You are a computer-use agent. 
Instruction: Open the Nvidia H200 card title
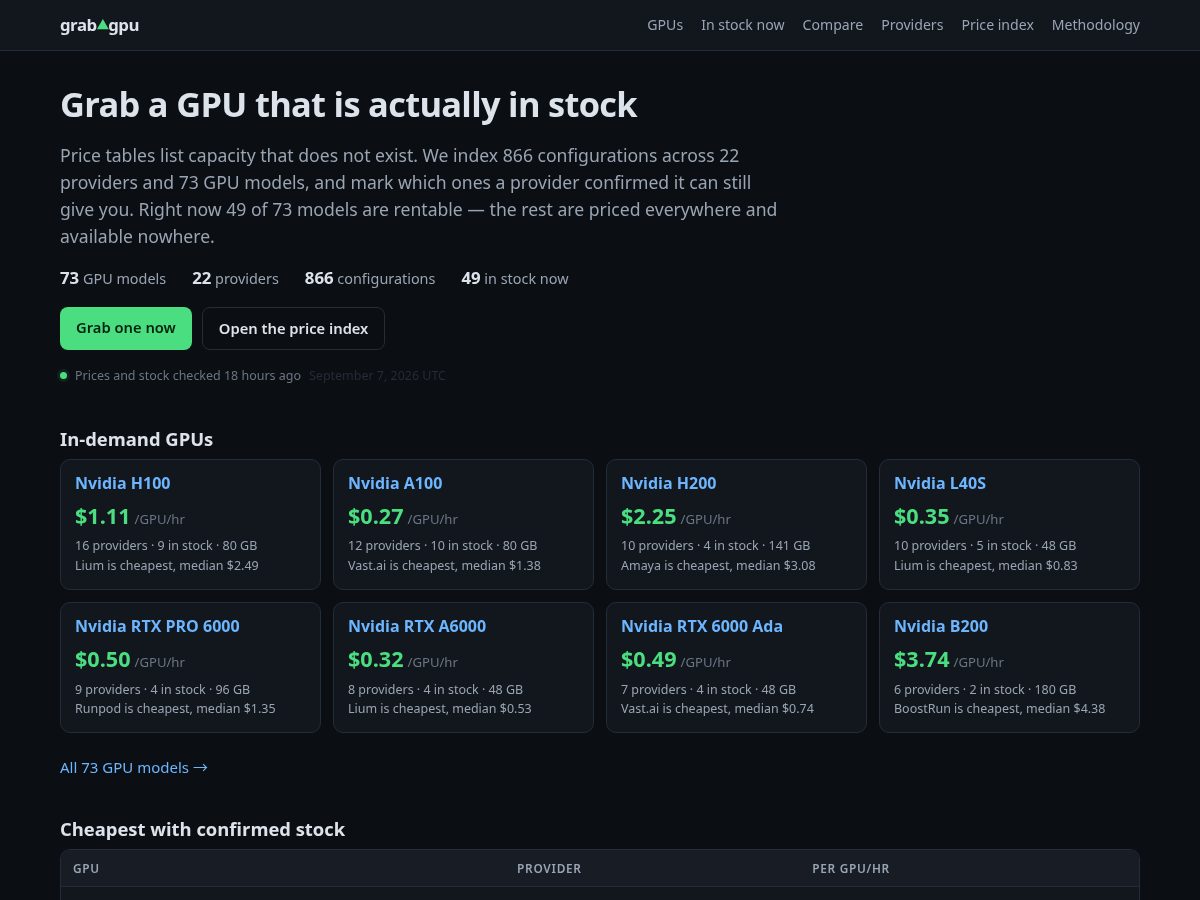point(668,483)
